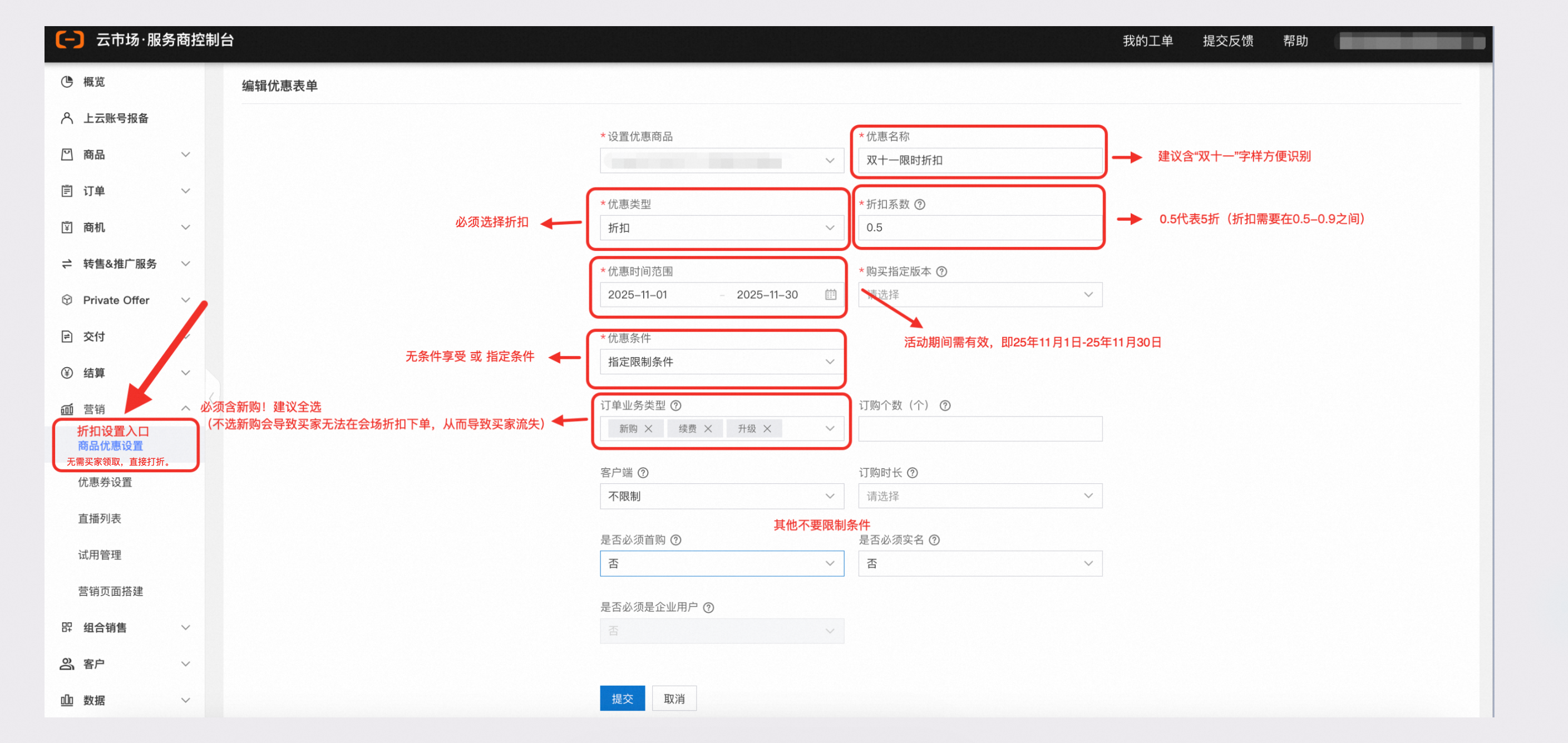Open the 优惠券设置 sidebar item
Viewport: 1568px width, 743px height.
coord(105,482)
